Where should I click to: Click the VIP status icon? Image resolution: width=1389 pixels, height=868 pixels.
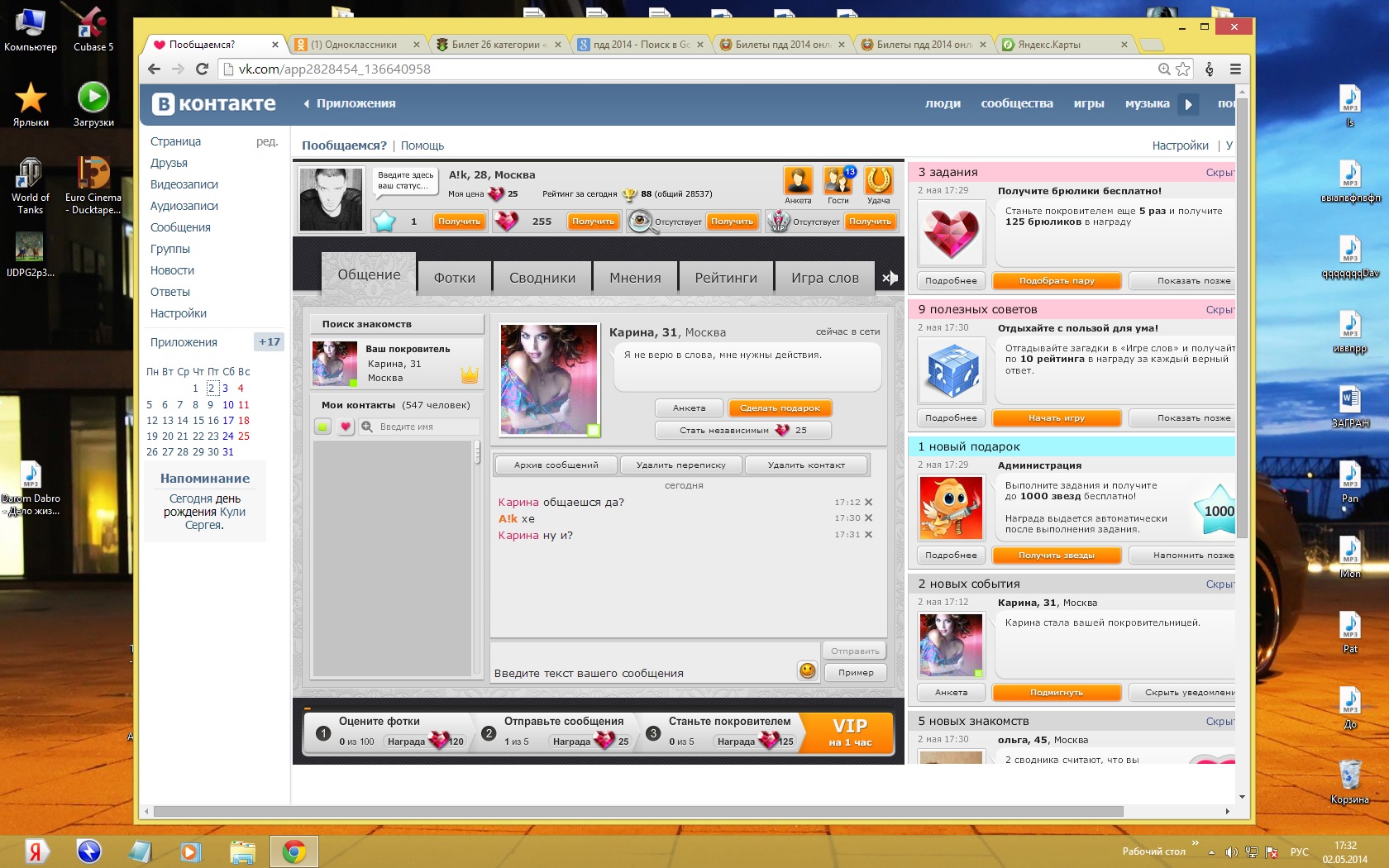(778, 221)
